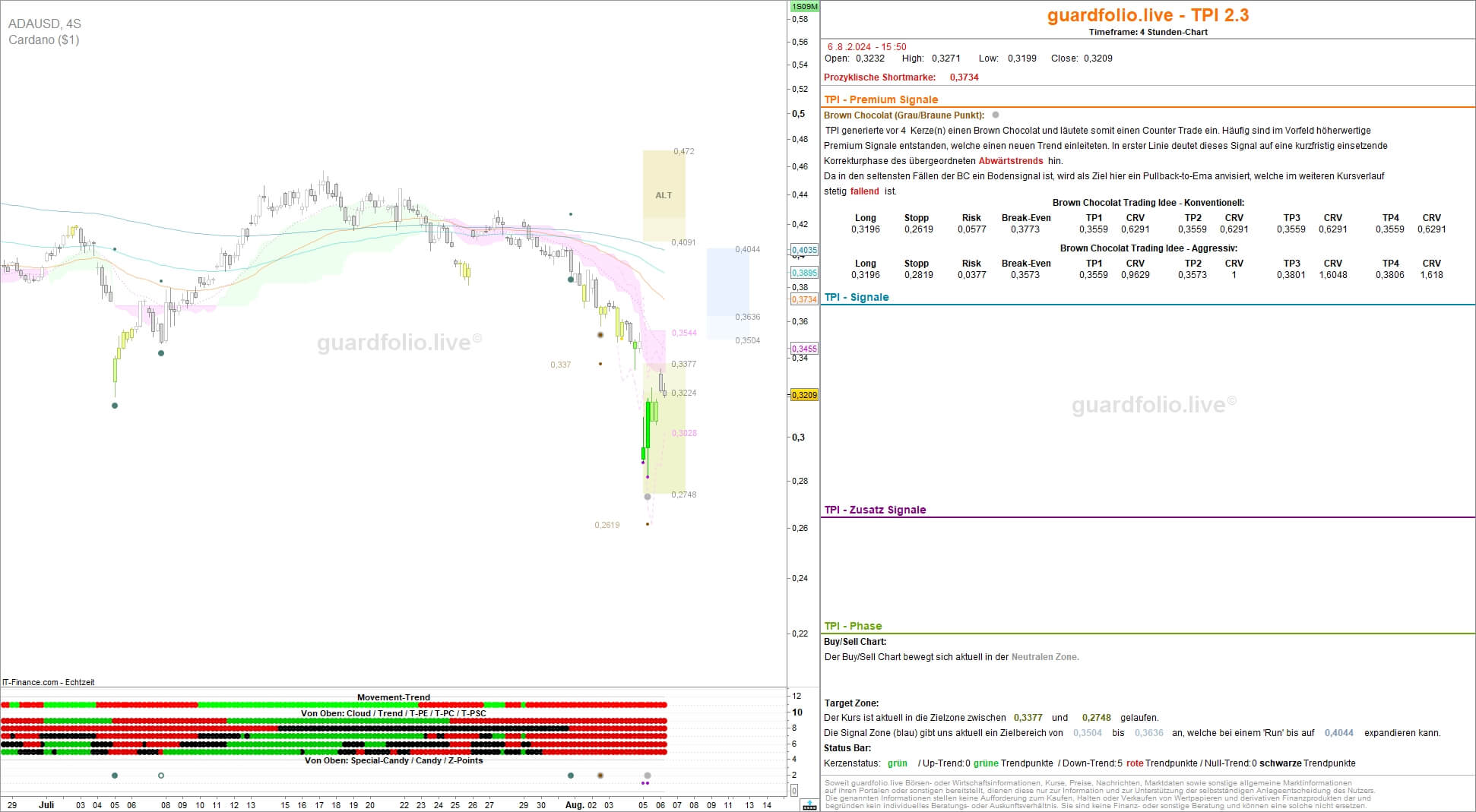Open the guardfolio.live - TPI 2.3 title
Image resolution: width=1476 pixels, height=812 pixels.
[x=1148, y=15]
